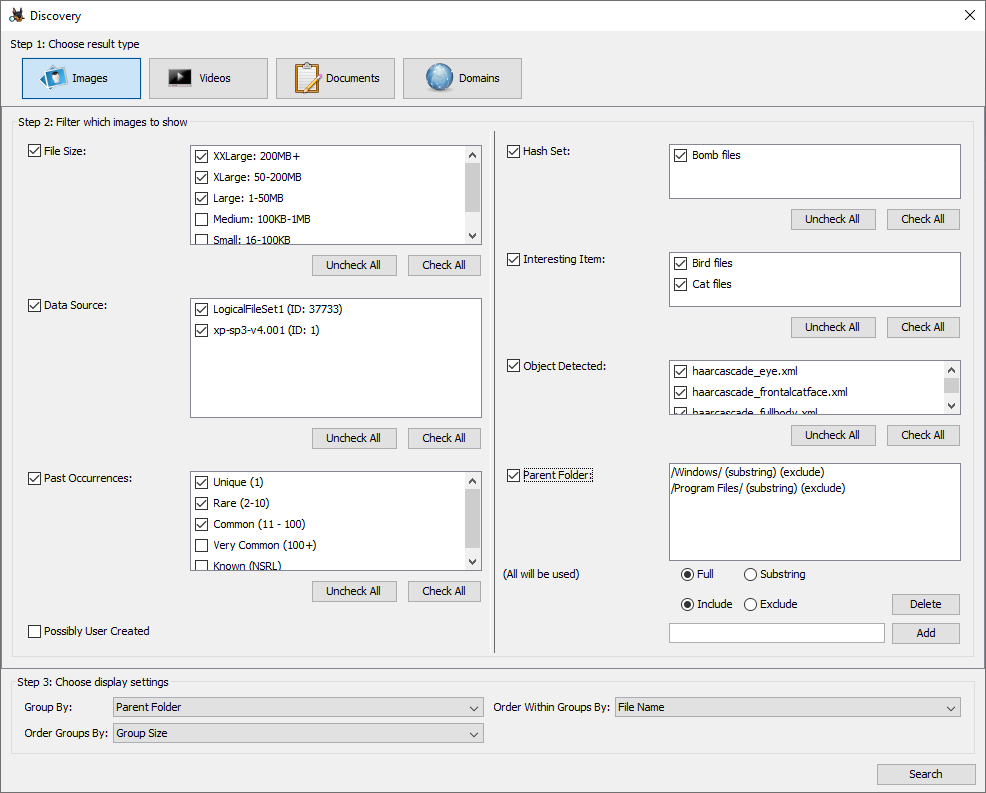Toggle the Very Common (100+) occurrence option
986x793 pixels.
pos(202,546)
